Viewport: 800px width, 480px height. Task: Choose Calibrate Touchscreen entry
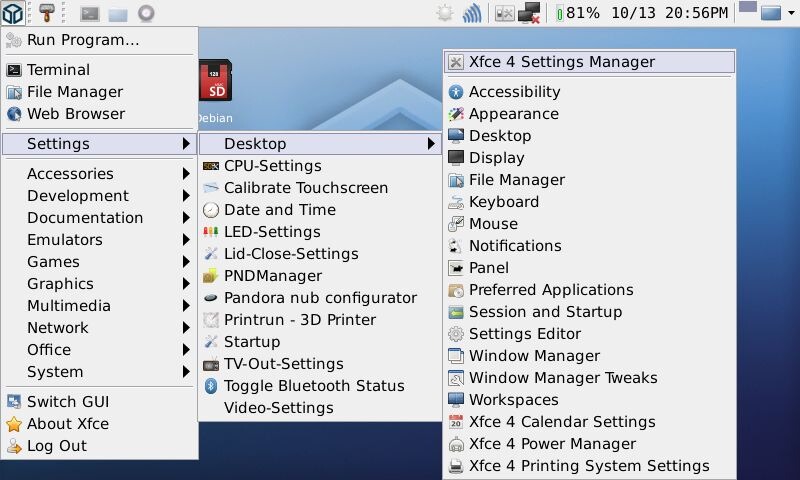click(x=319, y=188)
